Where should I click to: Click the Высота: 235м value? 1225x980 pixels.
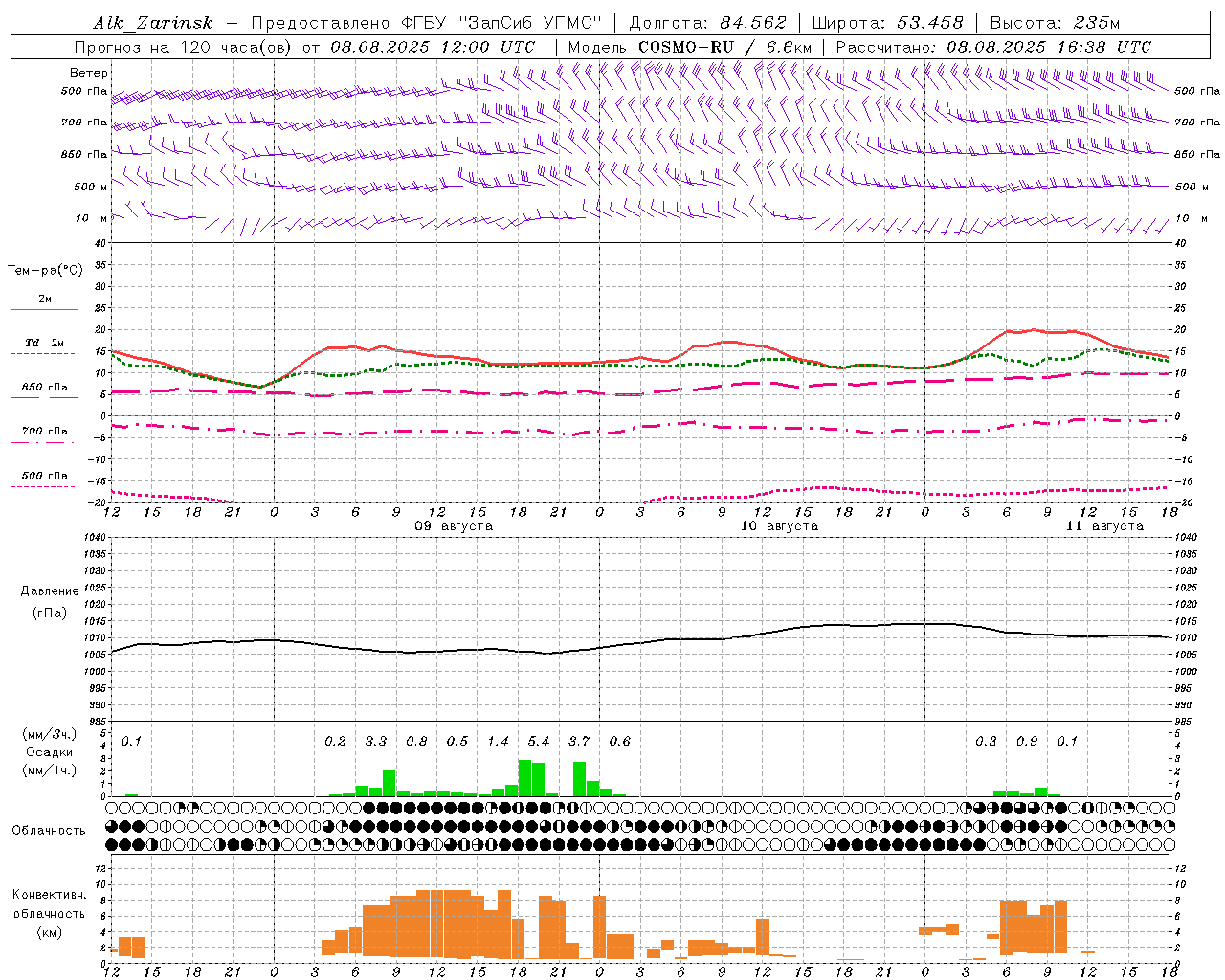pyautogui.click(x=1055, y=23)
